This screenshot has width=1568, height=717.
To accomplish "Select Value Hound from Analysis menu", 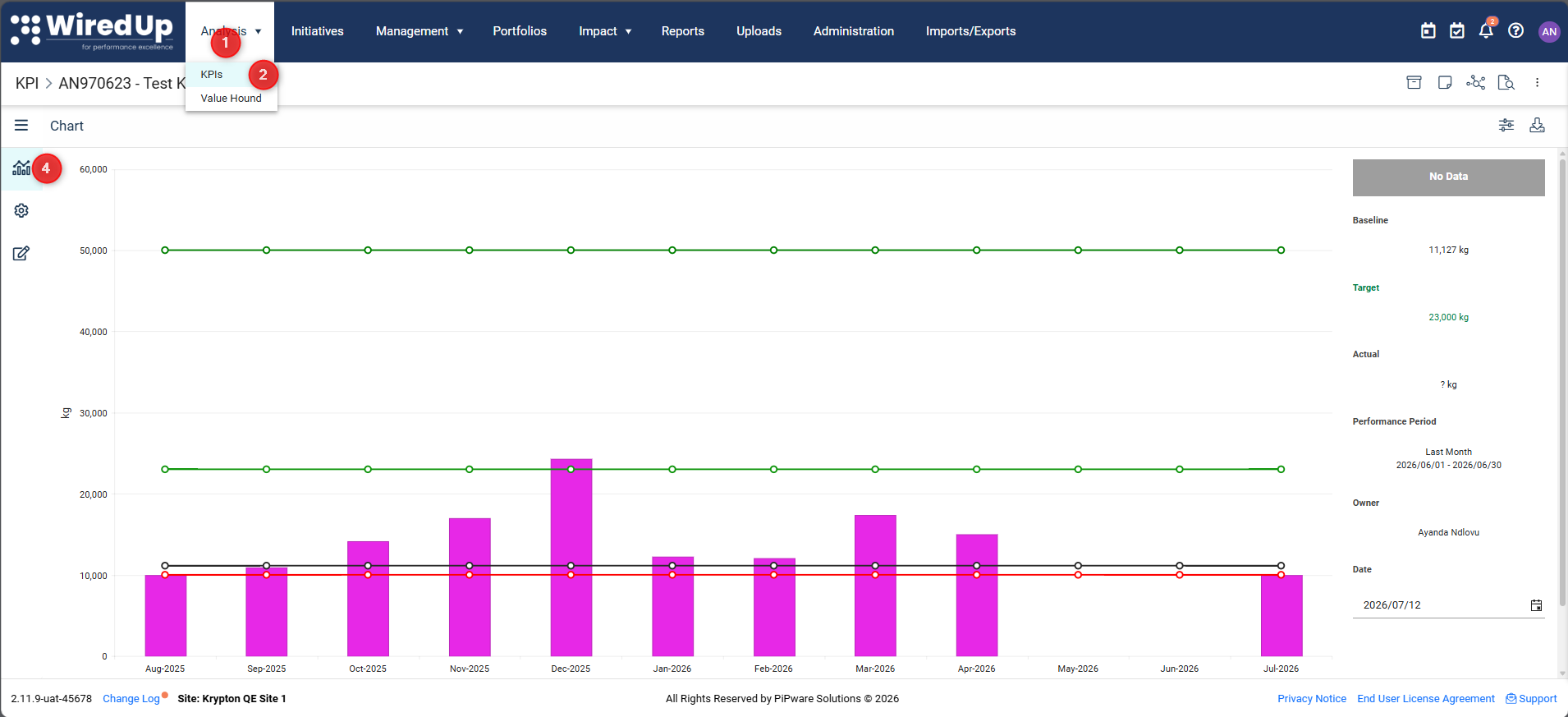I will [x=231, y=98].
